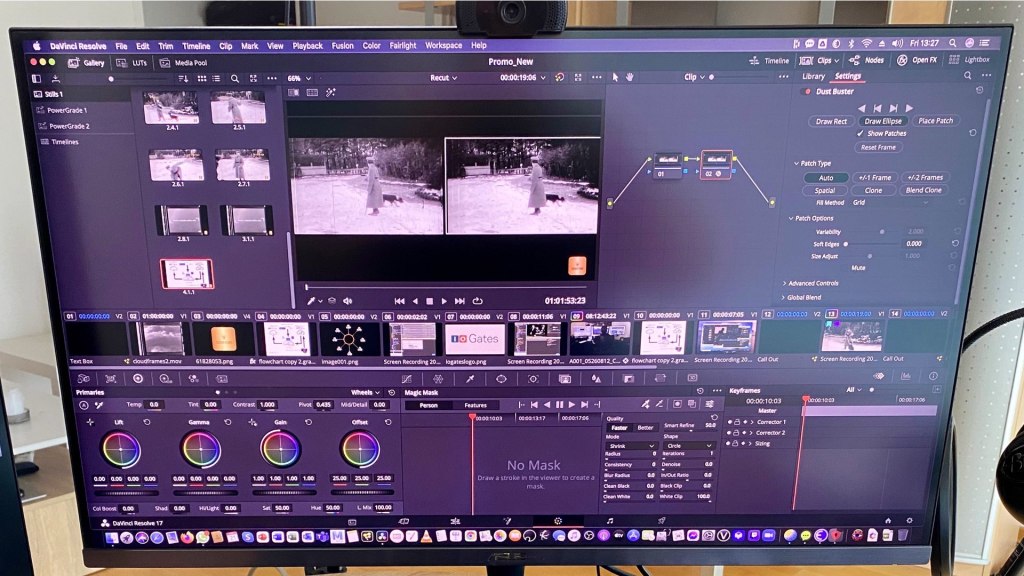Open the viewer zoom 66% dropdown

(x=300, y=78)
